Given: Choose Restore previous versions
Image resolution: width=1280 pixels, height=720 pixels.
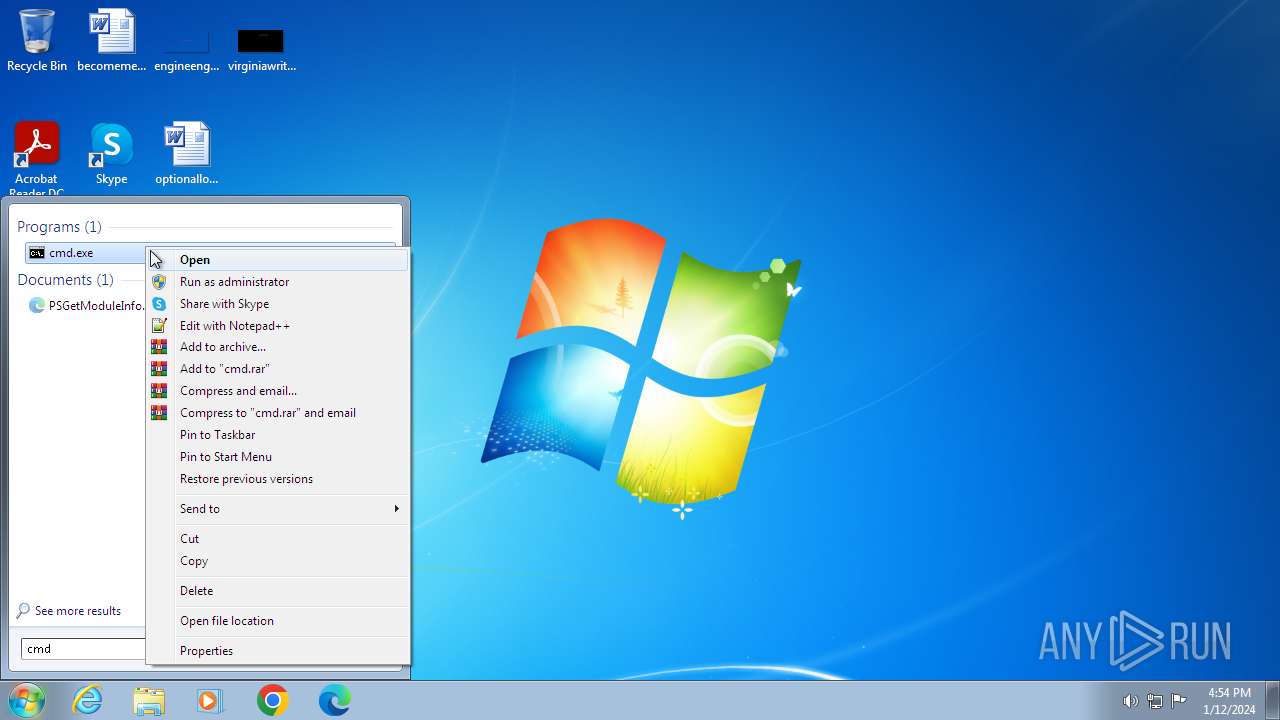Looking at the screenshot, I should click(278, 479).
